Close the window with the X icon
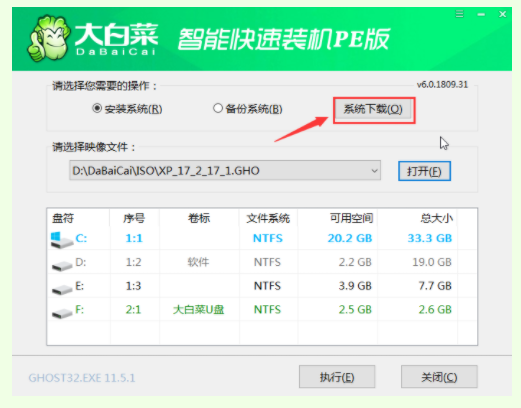 point(503,14)
